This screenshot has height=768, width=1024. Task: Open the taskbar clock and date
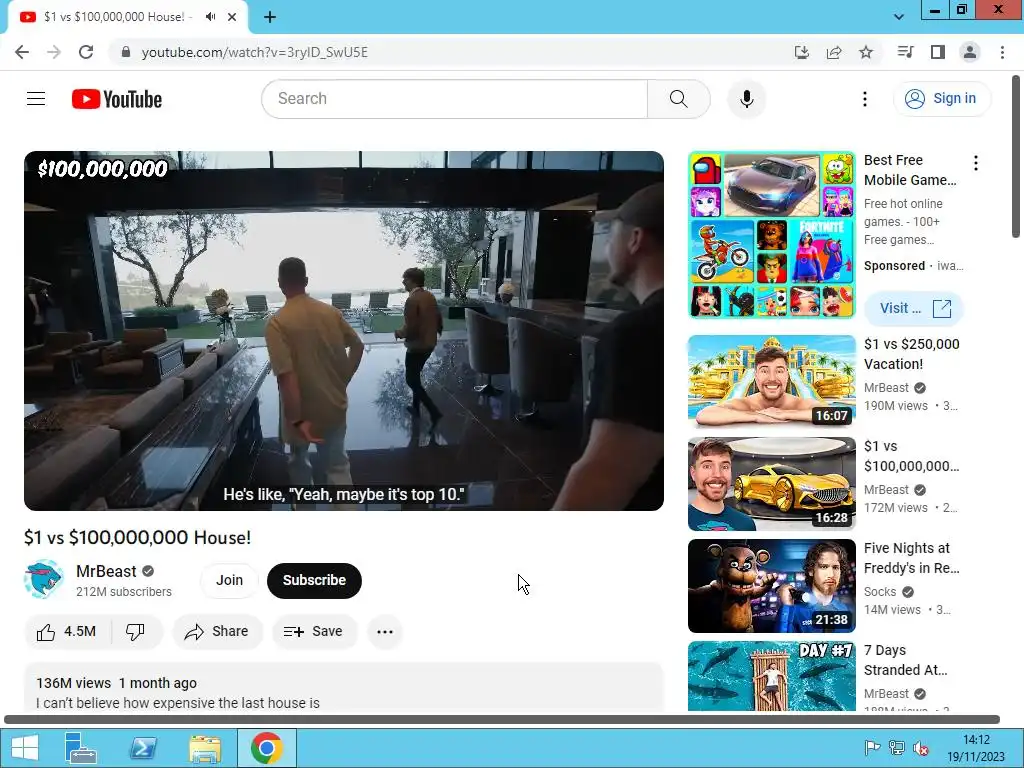976,748
